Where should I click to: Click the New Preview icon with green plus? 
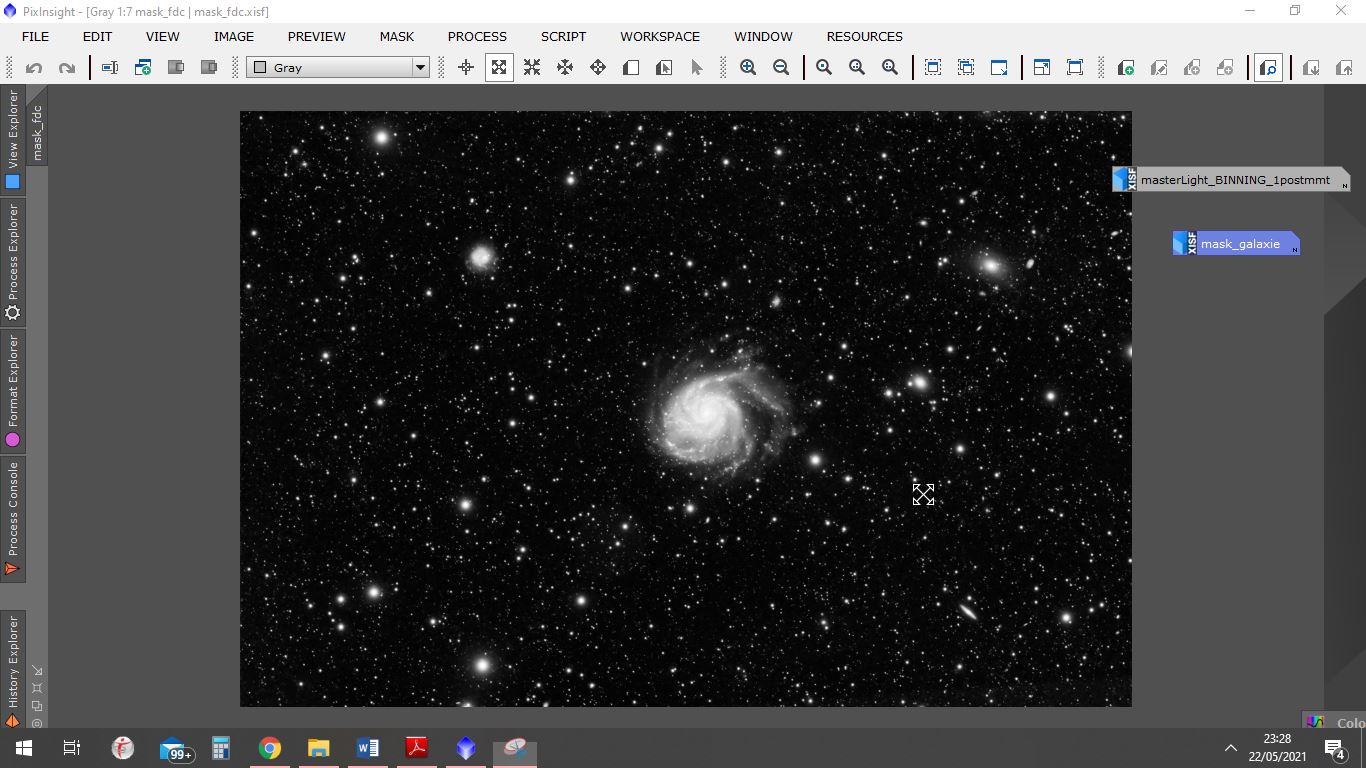coord(1125,68)
